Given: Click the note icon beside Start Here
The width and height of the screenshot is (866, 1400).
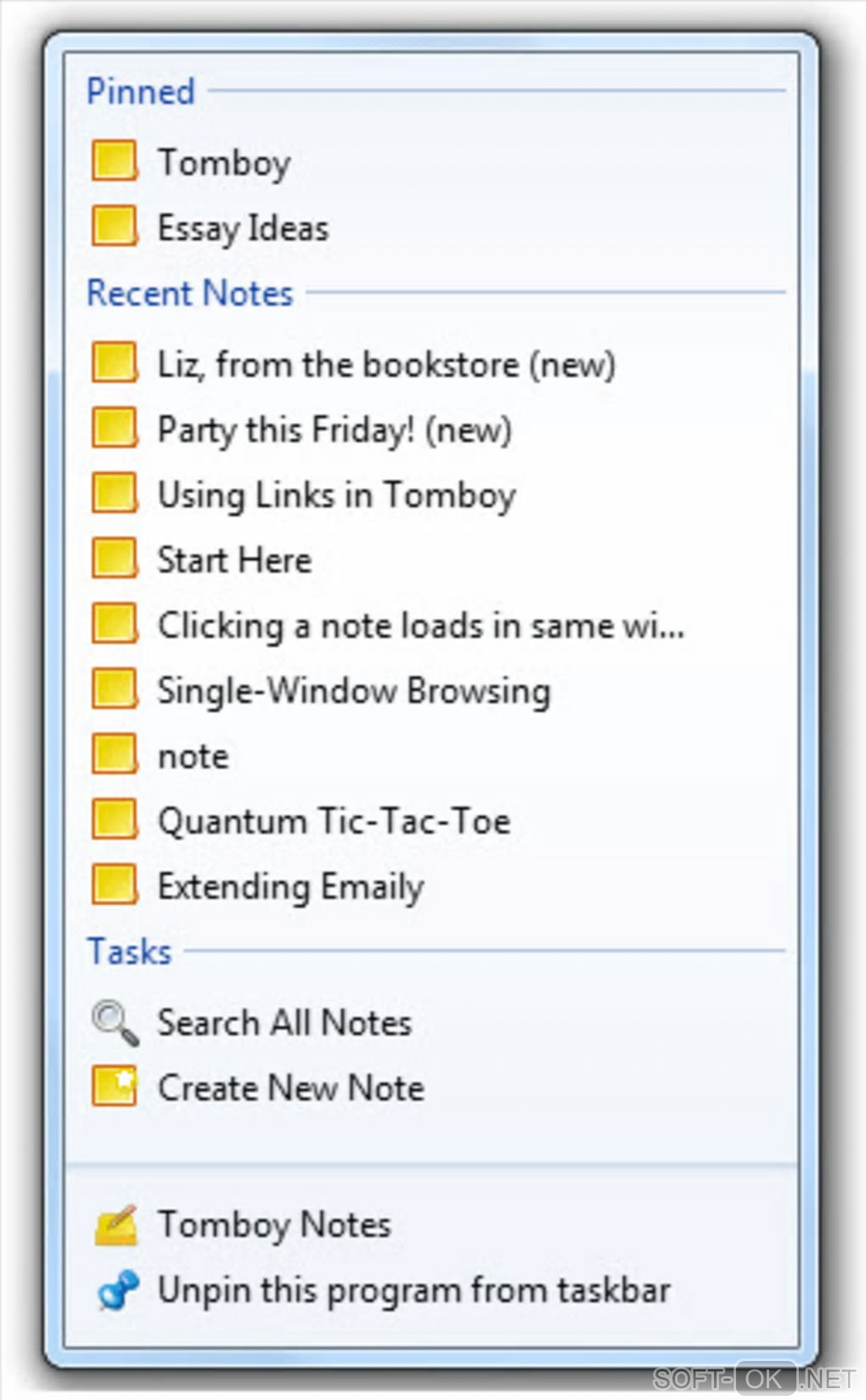Looking at the screenshot, I should click(x=114, y=559).
